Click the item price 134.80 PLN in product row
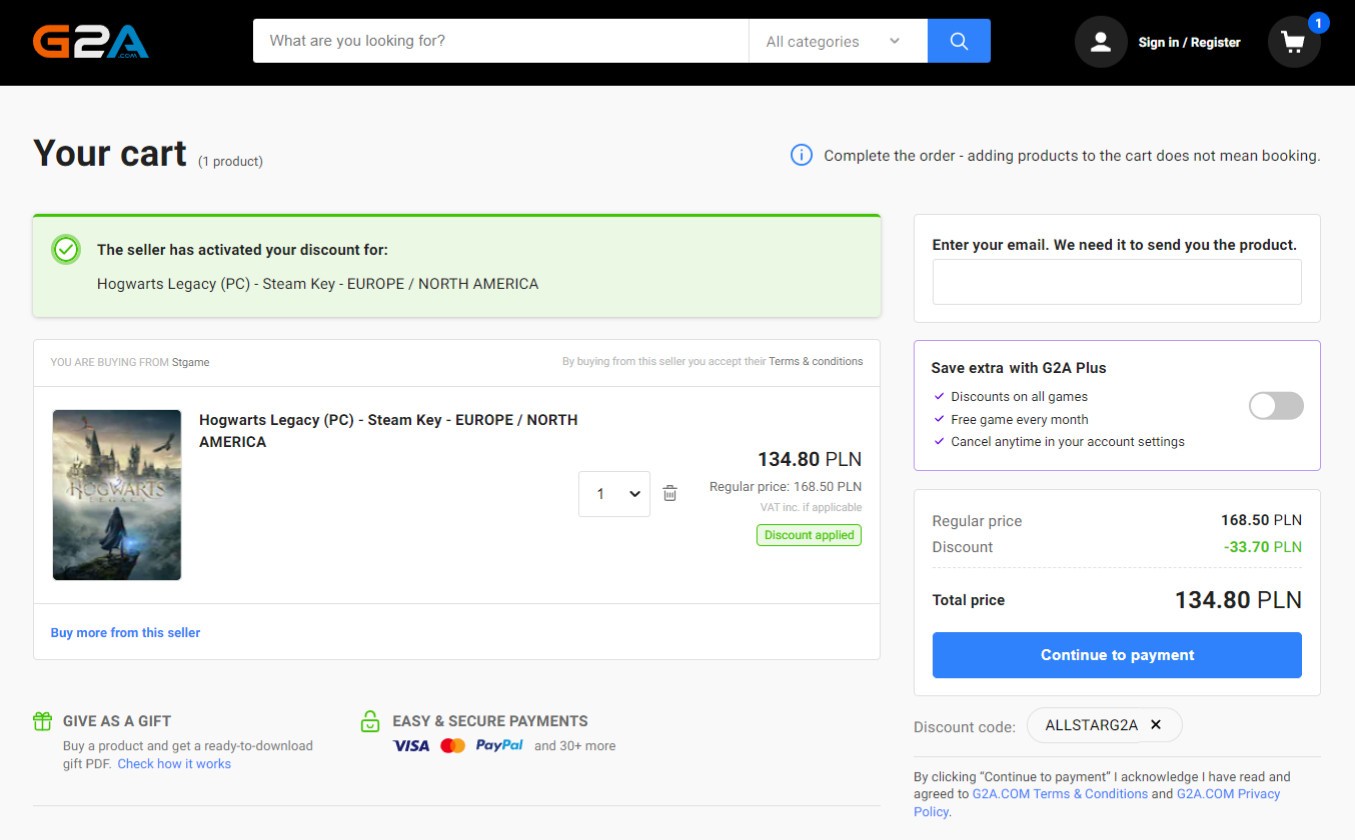Viewport: 1355px width, 840px height. click(x=809, y=459)
